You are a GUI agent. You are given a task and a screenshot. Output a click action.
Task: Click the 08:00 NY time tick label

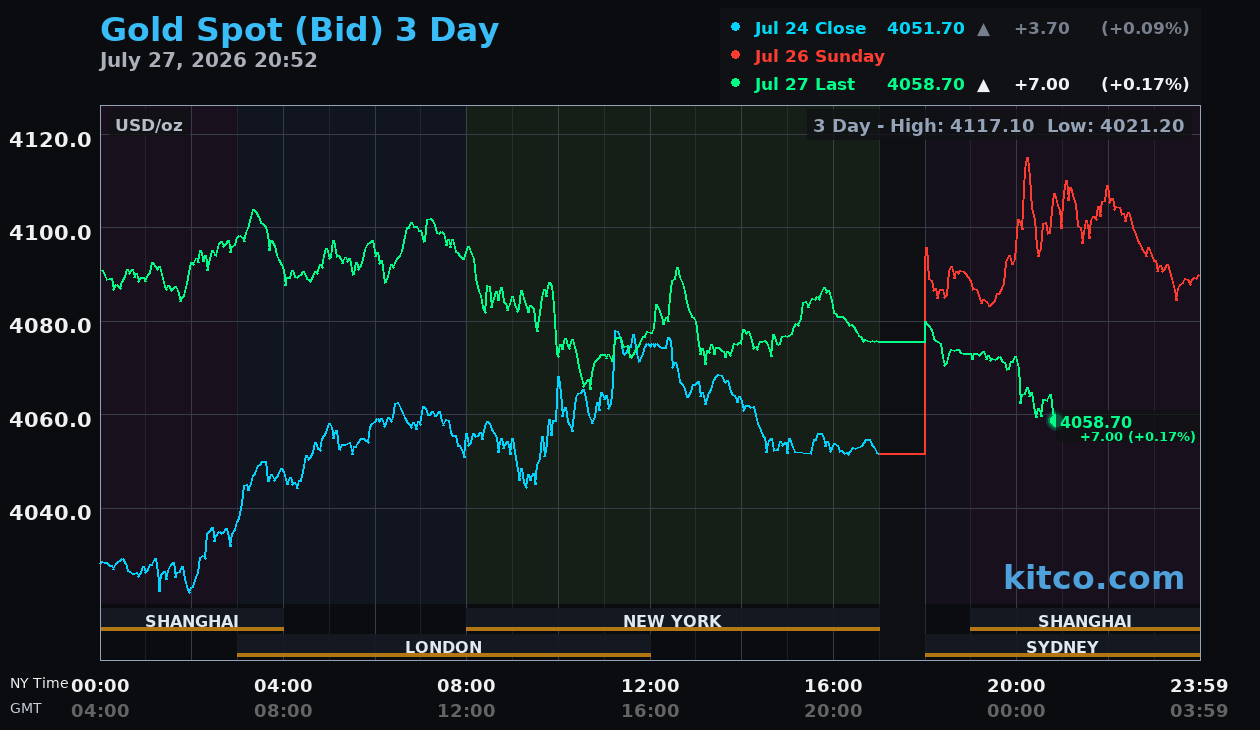(x=466, y=686)
